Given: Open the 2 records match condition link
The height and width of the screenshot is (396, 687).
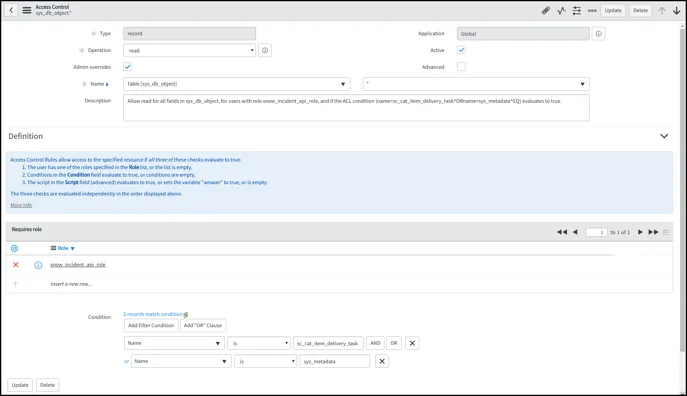Looking at the screenshot, I should (x=153, y=314).
